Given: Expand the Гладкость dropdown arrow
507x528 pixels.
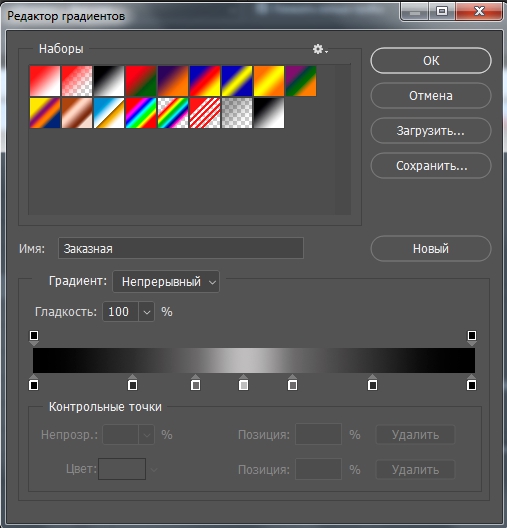Looking at the screenshot, I should (146, 312).
